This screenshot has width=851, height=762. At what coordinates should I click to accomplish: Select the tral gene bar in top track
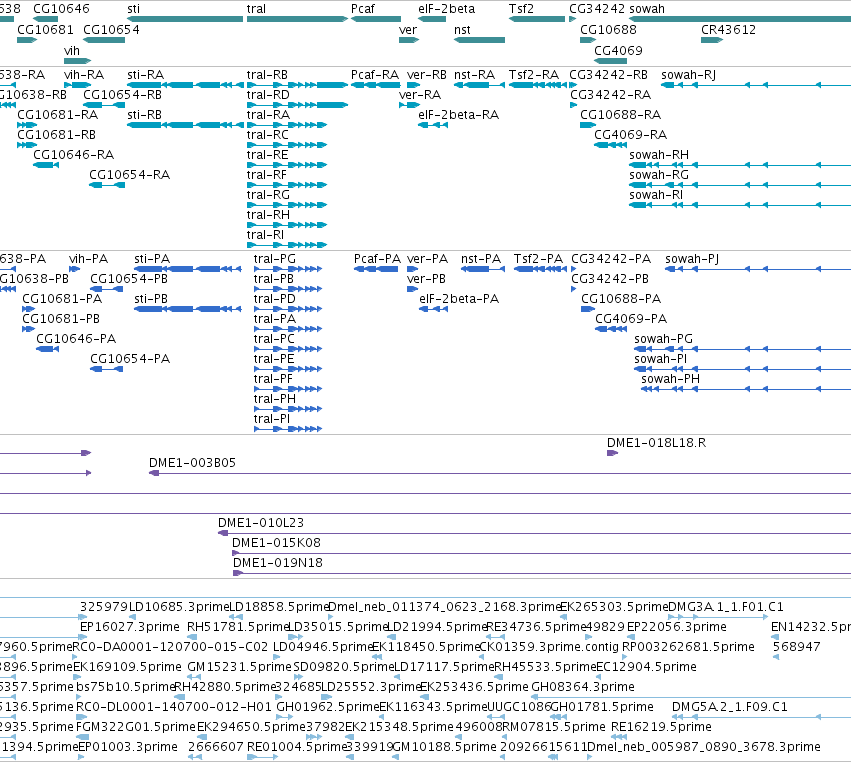pyautogui.click(x=297, y=19)
